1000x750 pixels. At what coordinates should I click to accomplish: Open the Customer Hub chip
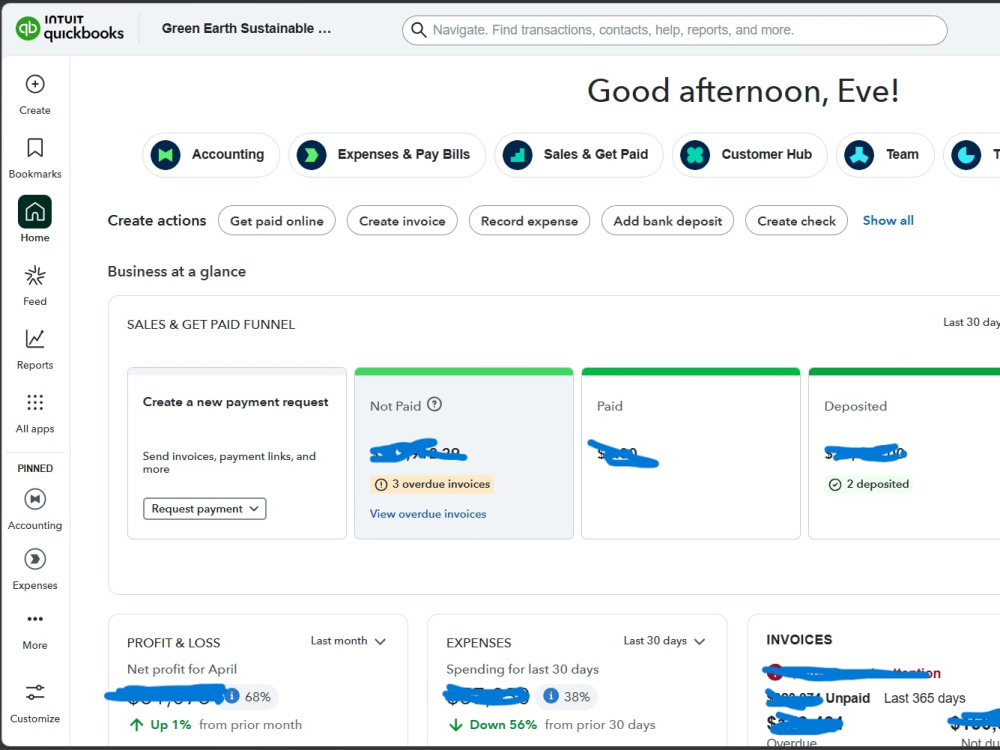(749, 155)
